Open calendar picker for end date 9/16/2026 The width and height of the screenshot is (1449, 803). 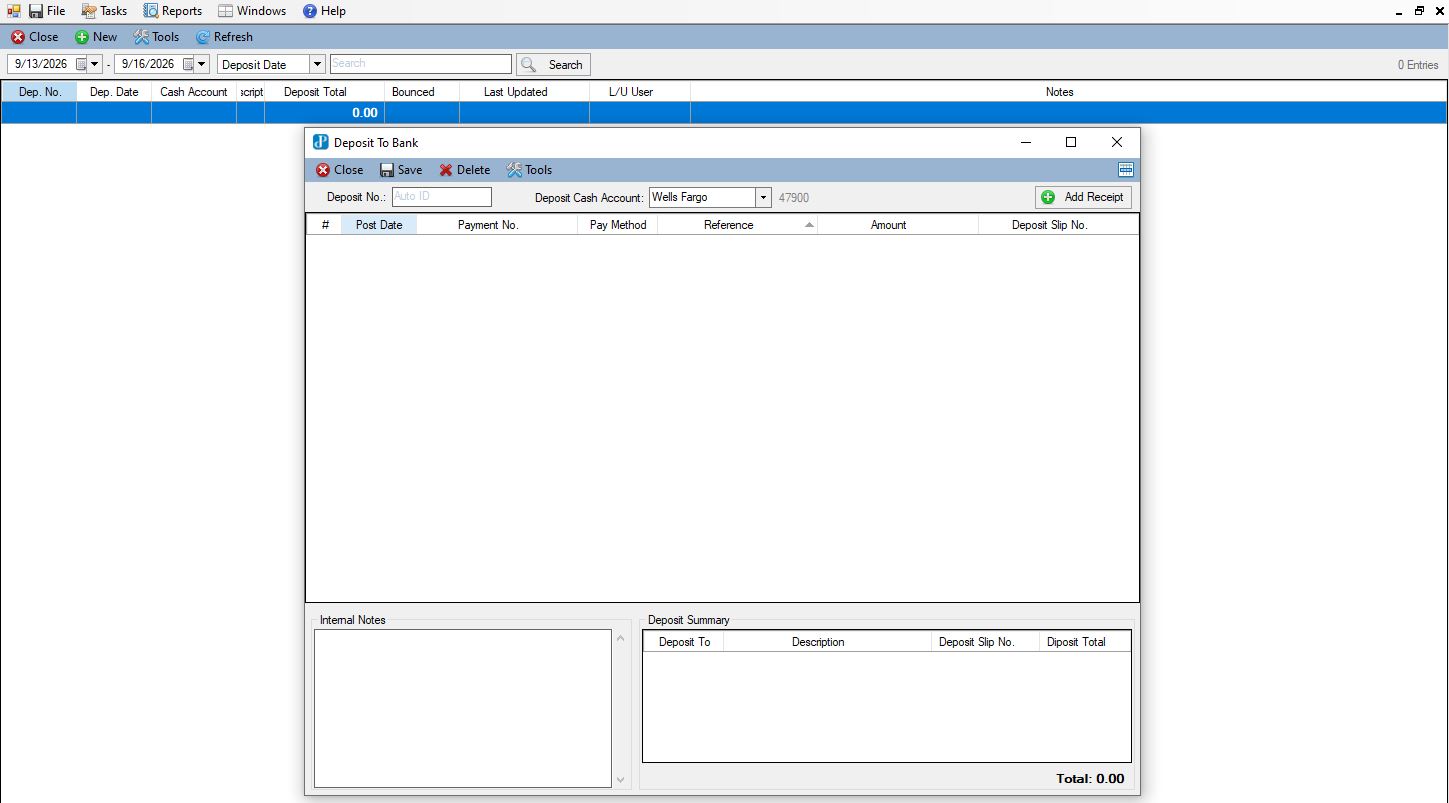[188, 64]
